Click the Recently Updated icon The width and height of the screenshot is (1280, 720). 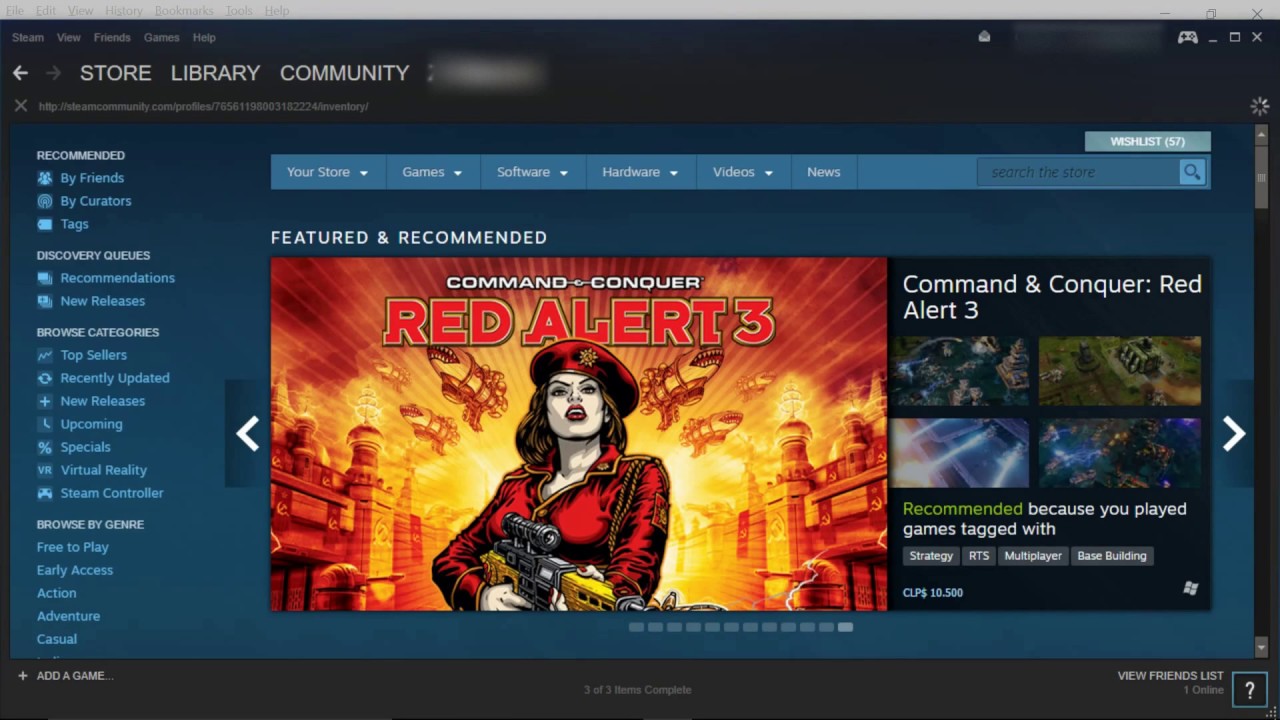tap(45, 378)
